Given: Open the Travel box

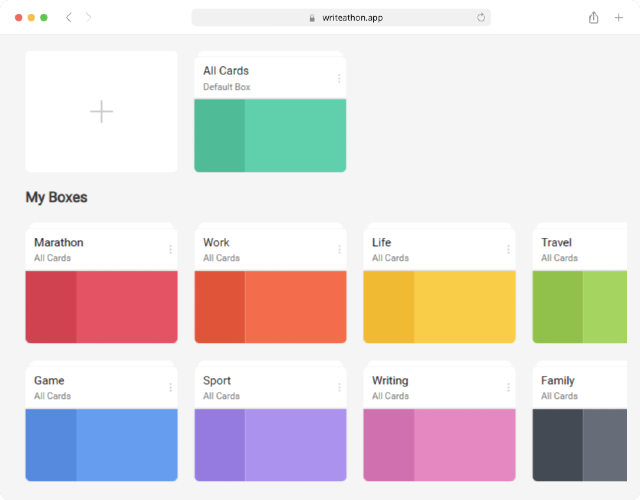Looking at the screenshot, I should [x=580, y=283].
